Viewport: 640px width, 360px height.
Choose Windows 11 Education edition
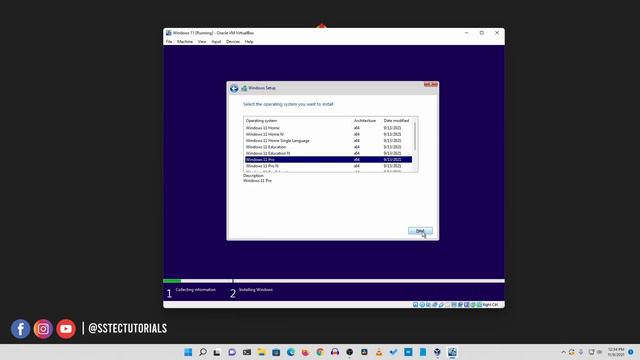[x=328, y=147]
